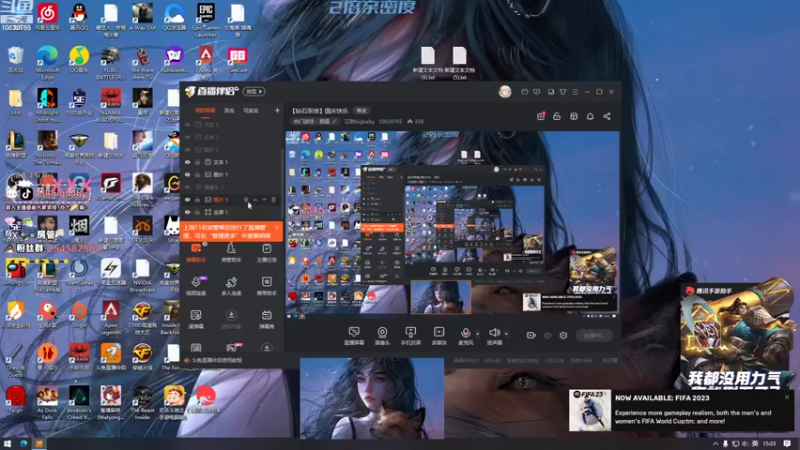Add a 多媒体 media source

pos(439,336)
